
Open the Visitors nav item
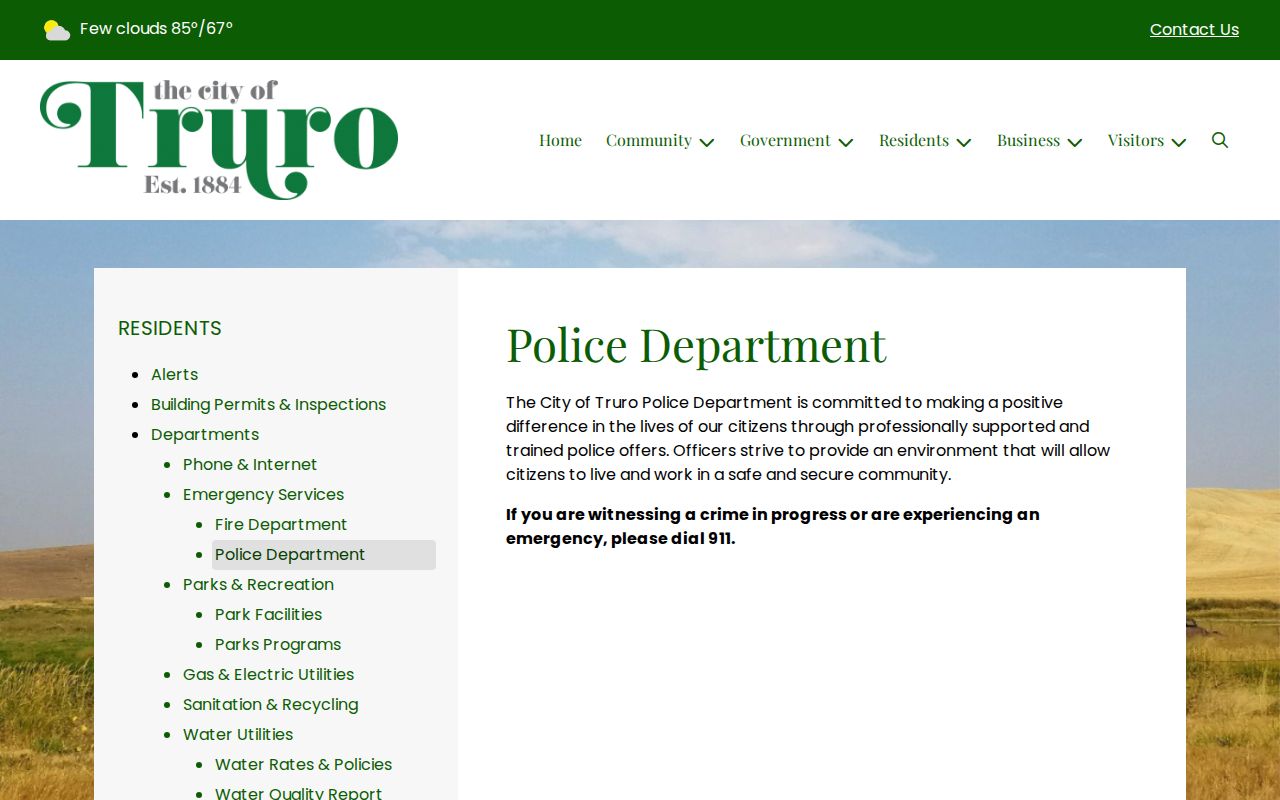point(1136,140)
